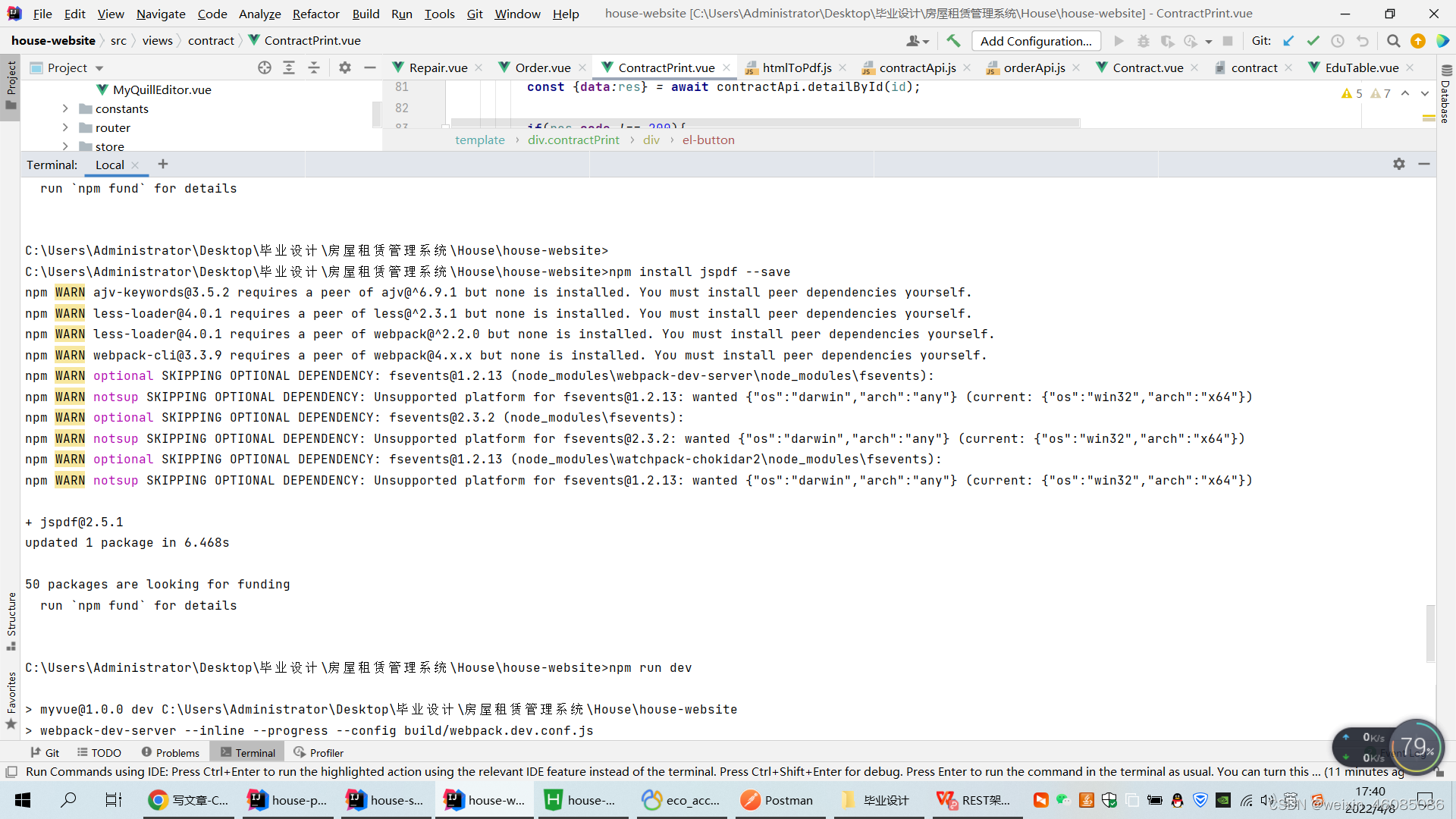Viewport: 1456px width, 819px height.
Task: Click the Build project hammer icon
Action: 953,41
